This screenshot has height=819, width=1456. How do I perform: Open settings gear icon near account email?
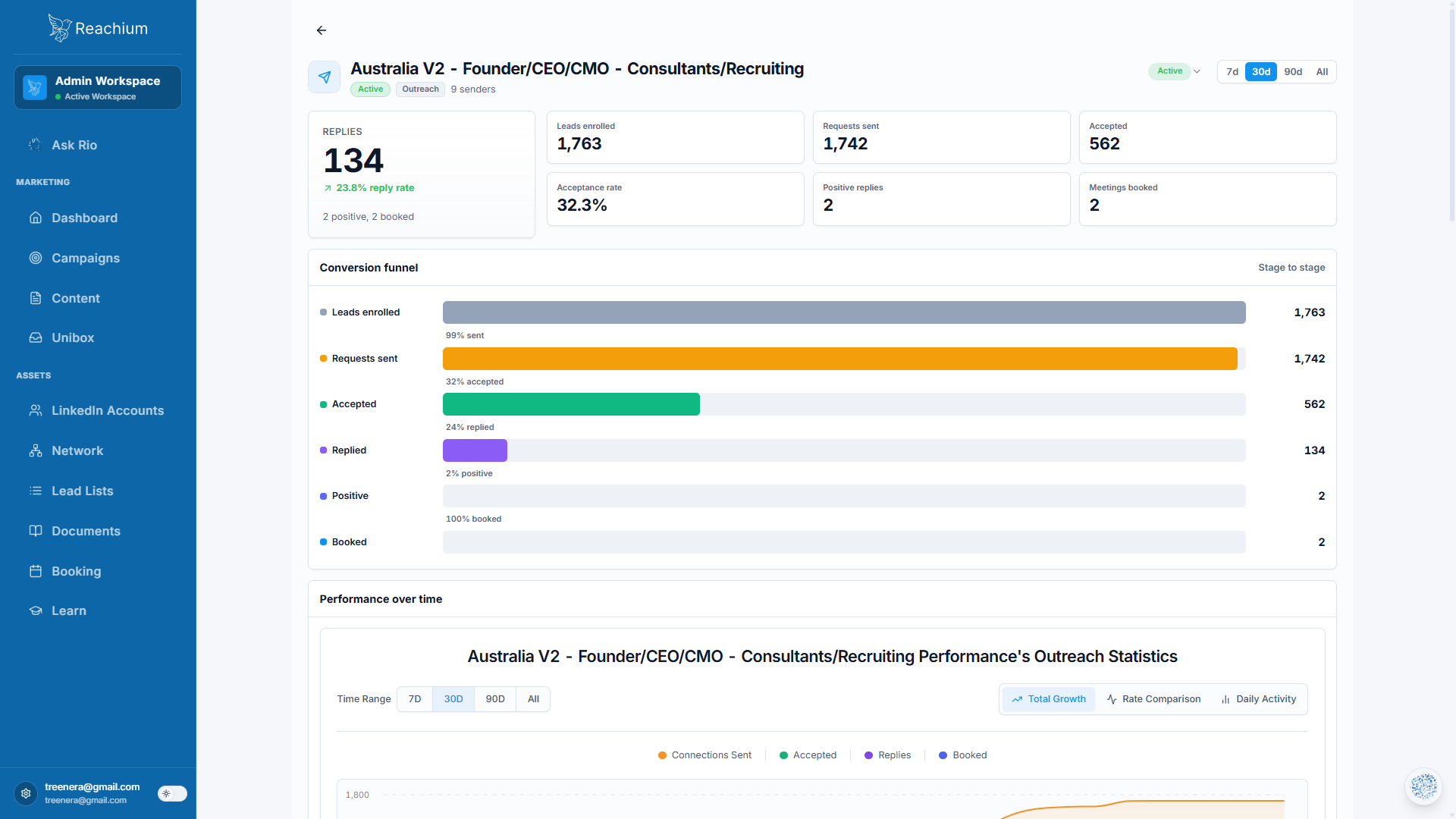tap(26, 793)
